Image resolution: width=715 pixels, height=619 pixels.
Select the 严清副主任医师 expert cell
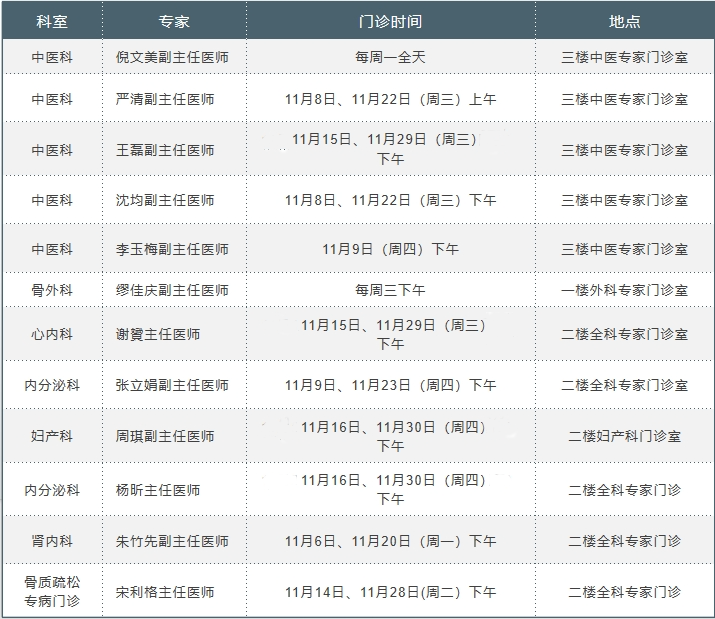pyautogui.click(x=165, y=99)
